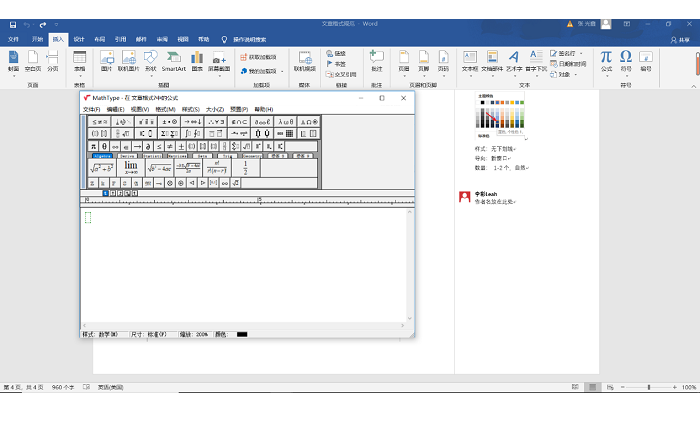Switch to the Design (设计) ribbon tab

[79, 39]
